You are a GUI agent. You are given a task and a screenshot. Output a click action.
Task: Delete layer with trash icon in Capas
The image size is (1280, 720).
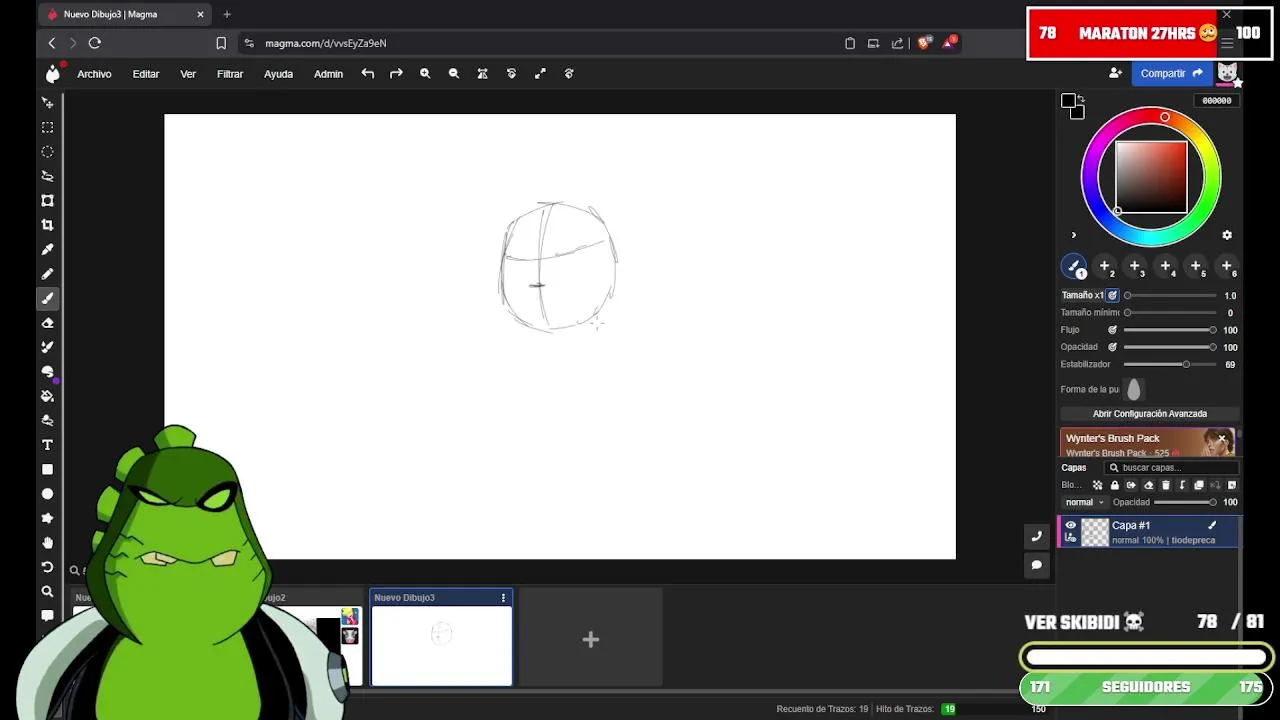1165,485
